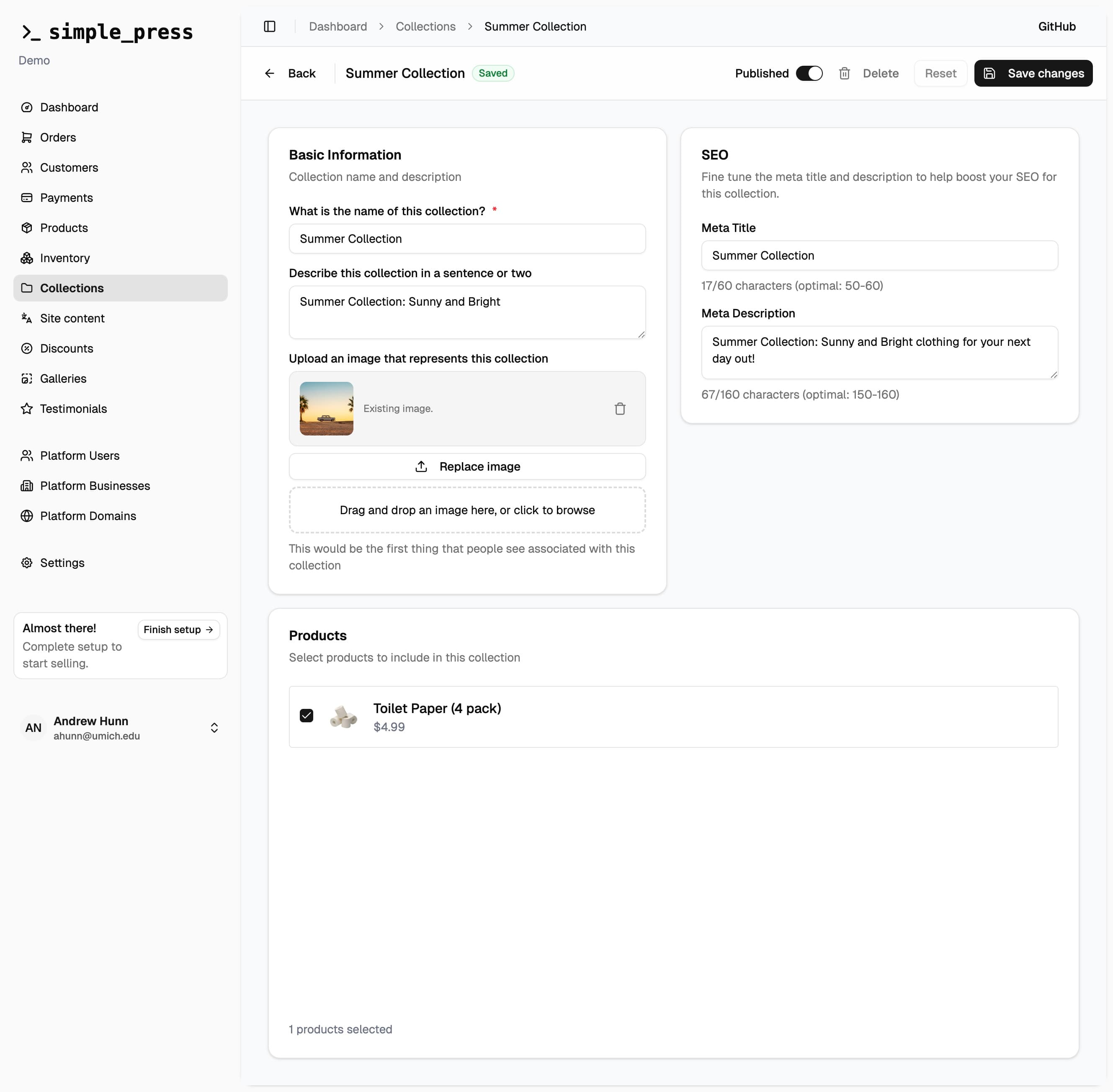Click the Dashboard gauge icon in sidebar

click(x=27, y=107)
